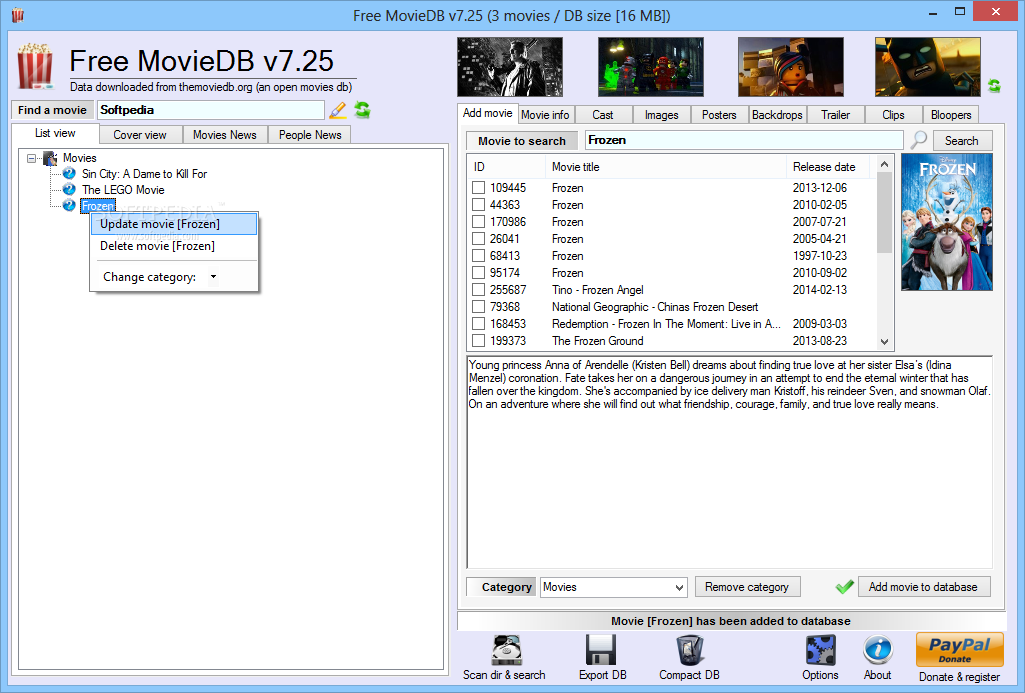Image resolution: width=1025 pixels, height=693 pixels.
Task: Choose Update movie [Frozen] from context menu
Action: tap(174, 224)
